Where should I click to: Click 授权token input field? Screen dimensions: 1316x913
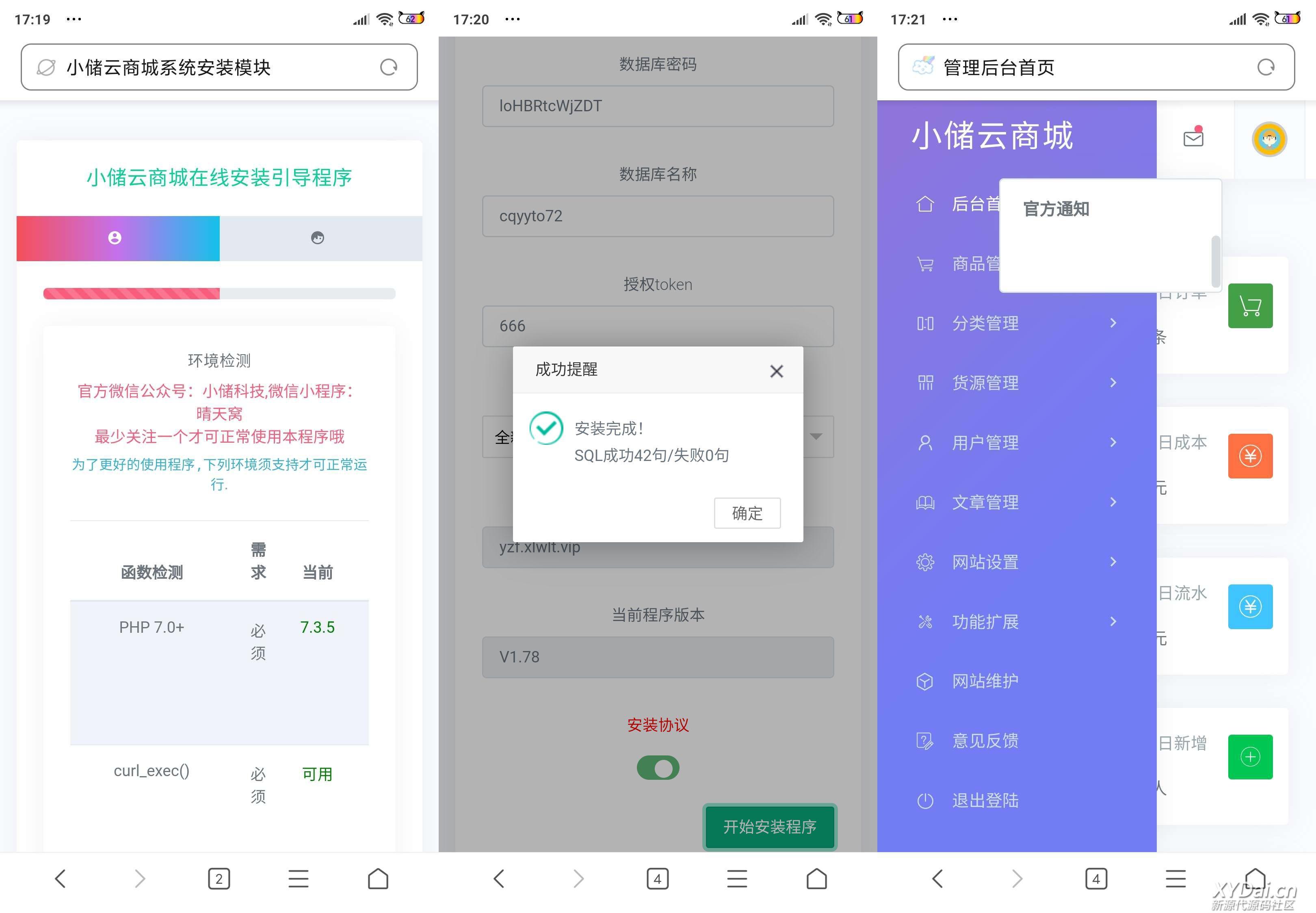(x=657, y=325)
